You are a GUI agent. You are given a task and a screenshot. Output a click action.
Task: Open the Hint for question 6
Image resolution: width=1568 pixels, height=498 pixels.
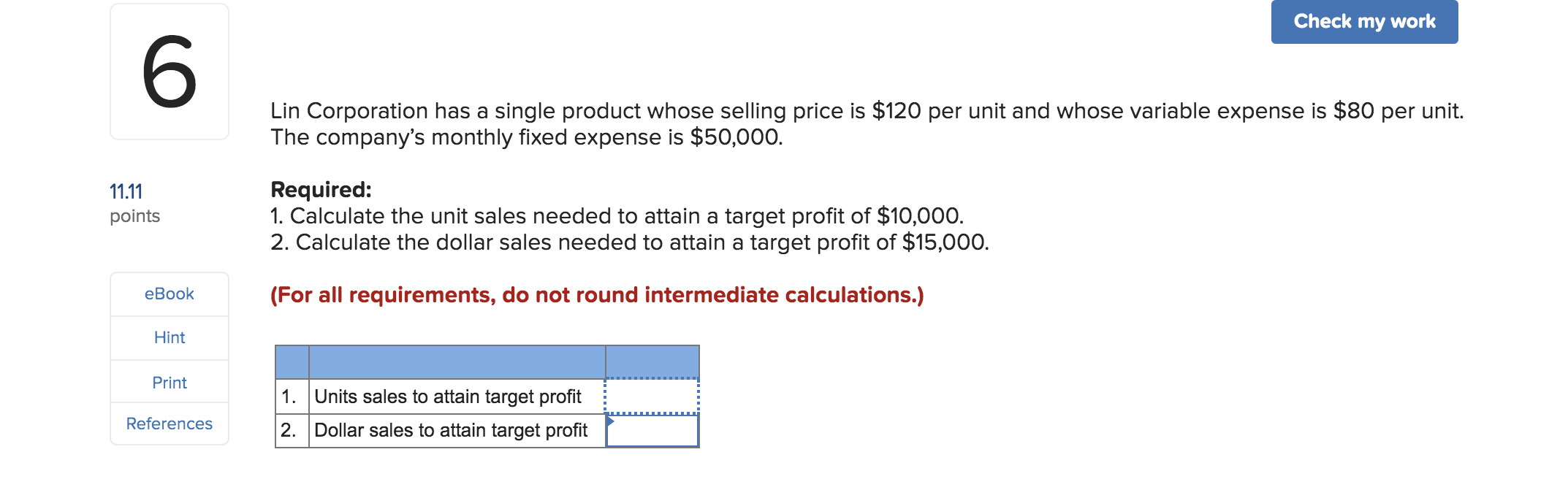(x=169, y=337)
